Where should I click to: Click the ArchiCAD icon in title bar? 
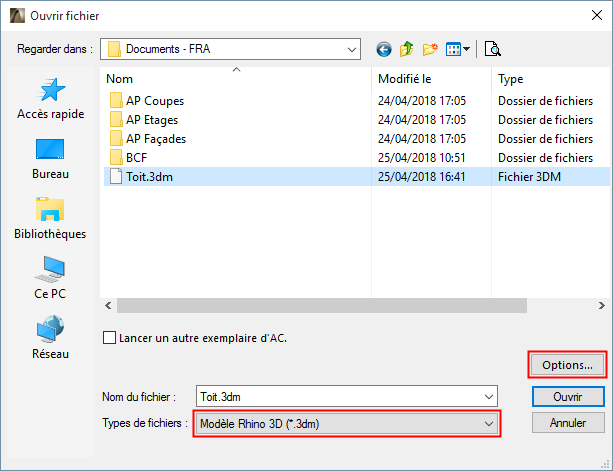coord(17,16)
